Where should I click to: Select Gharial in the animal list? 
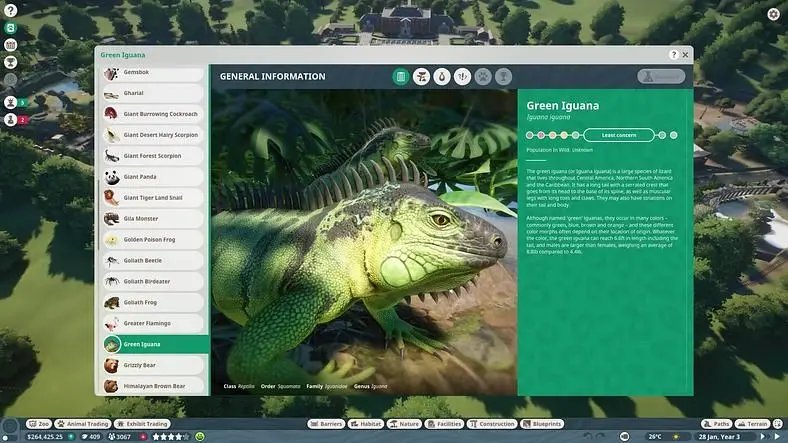[x=153, y=93]
